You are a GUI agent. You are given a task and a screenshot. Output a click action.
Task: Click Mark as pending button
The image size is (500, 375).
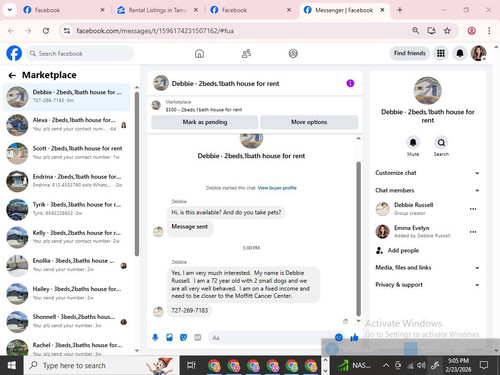tap(205, 122)
